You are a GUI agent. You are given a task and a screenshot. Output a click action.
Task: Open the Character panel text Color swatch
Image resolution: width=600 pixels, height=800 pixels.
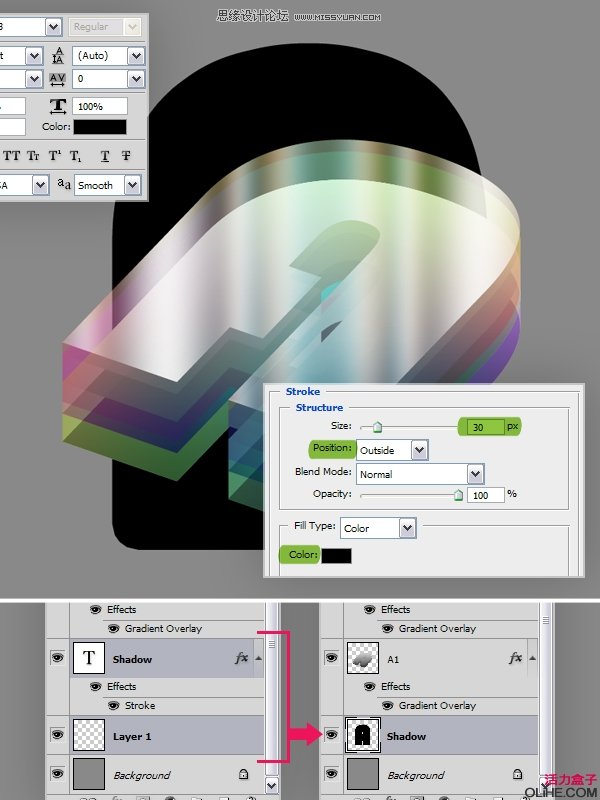100,127
